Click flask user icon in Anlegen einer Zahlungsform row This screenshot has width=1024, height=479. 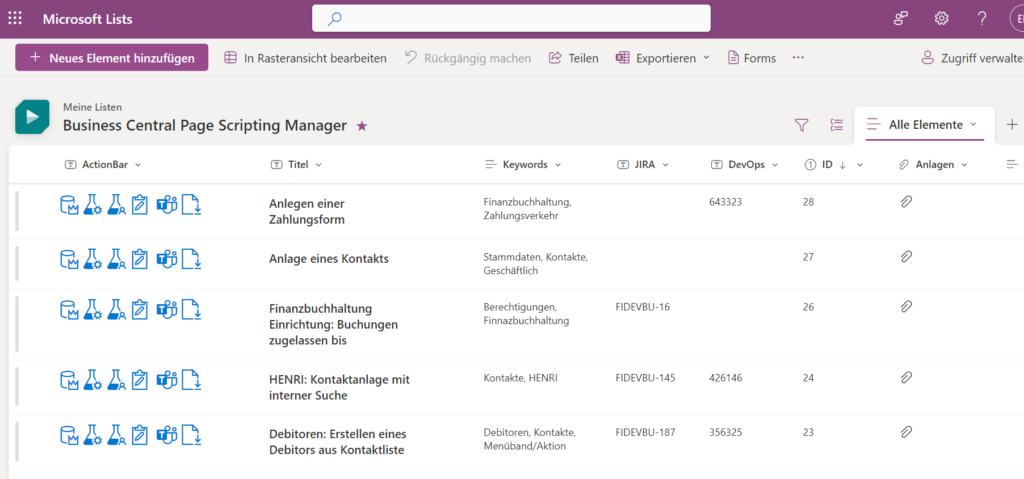click(x=117, y=205)
